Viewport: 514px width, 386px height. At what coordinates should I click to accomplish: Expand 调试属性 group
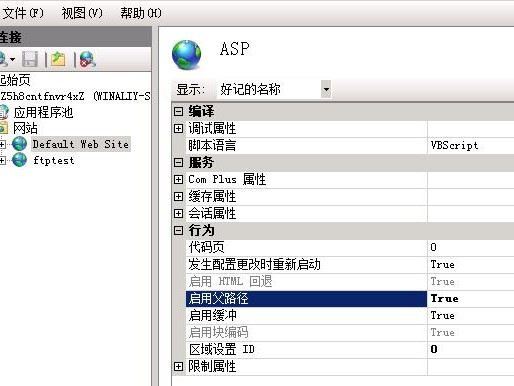[179, 128]
